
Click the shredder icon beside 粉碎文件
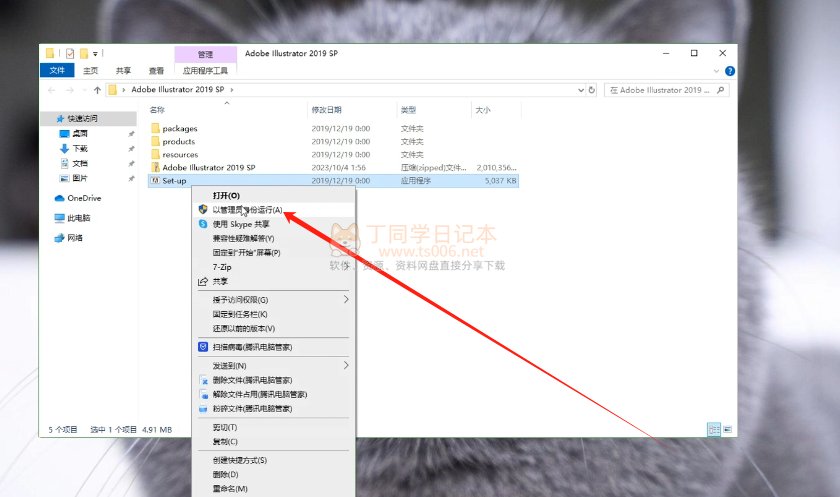tap(203, 409)
